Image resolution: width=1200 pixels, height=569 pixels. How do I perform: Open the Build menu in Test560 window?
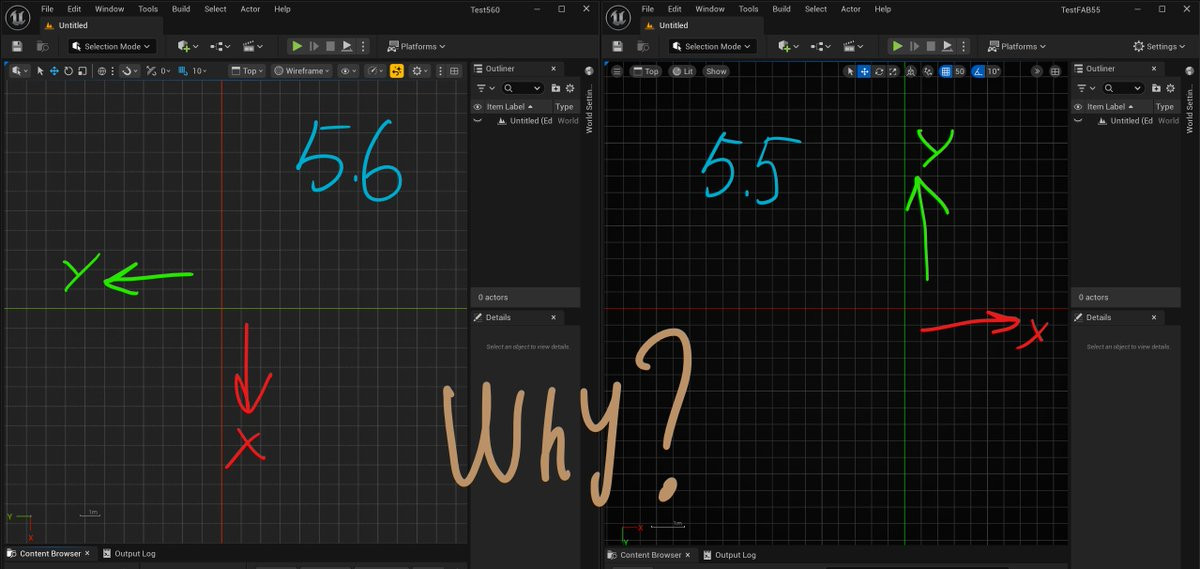pyautogui.click(x=181, y=9)
